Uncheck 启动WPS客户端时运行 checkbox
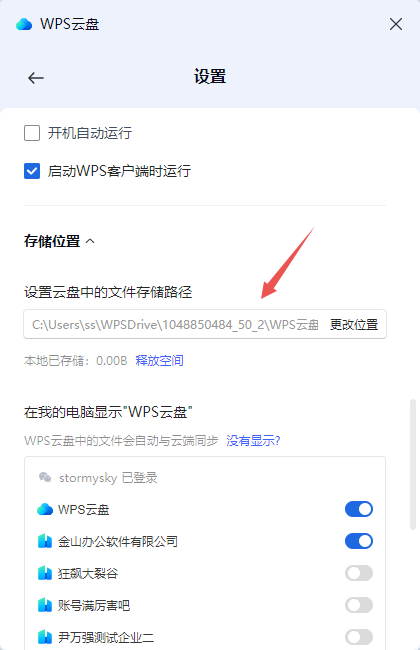 point(32,171)
